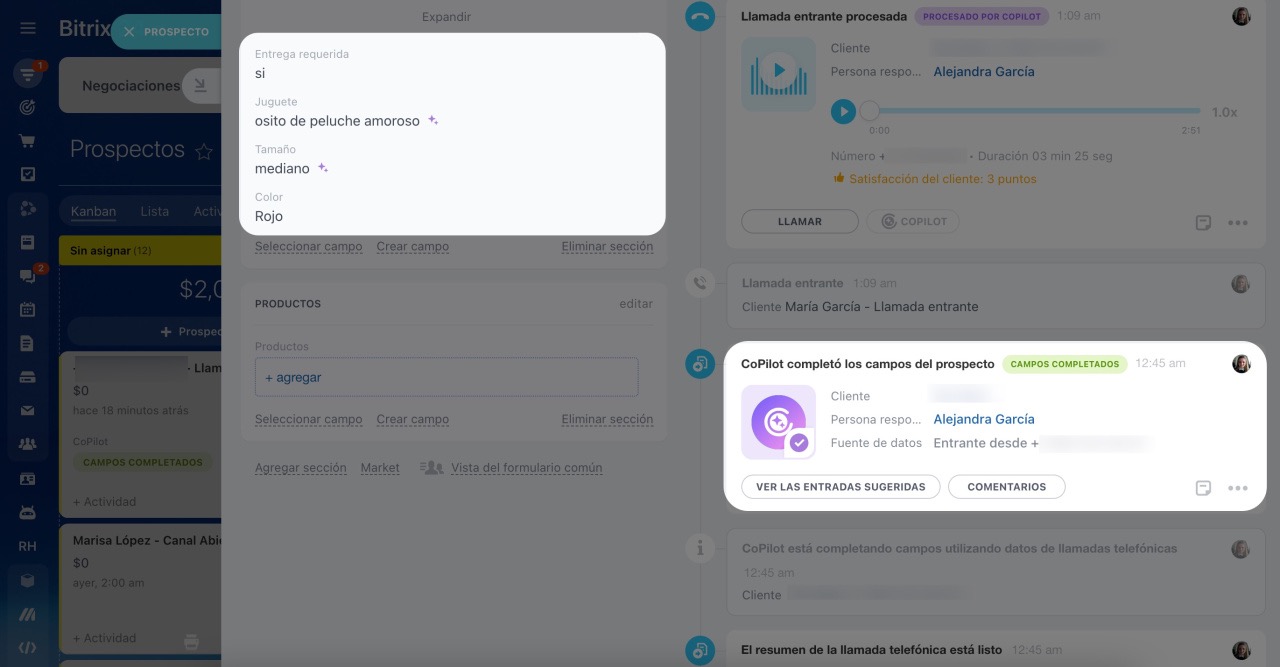Image resolution: width=1280 pixels, height=667 pixels.
Task: Switch to the Lista tab
Action: pyautogui.click(x=154, y=211)
